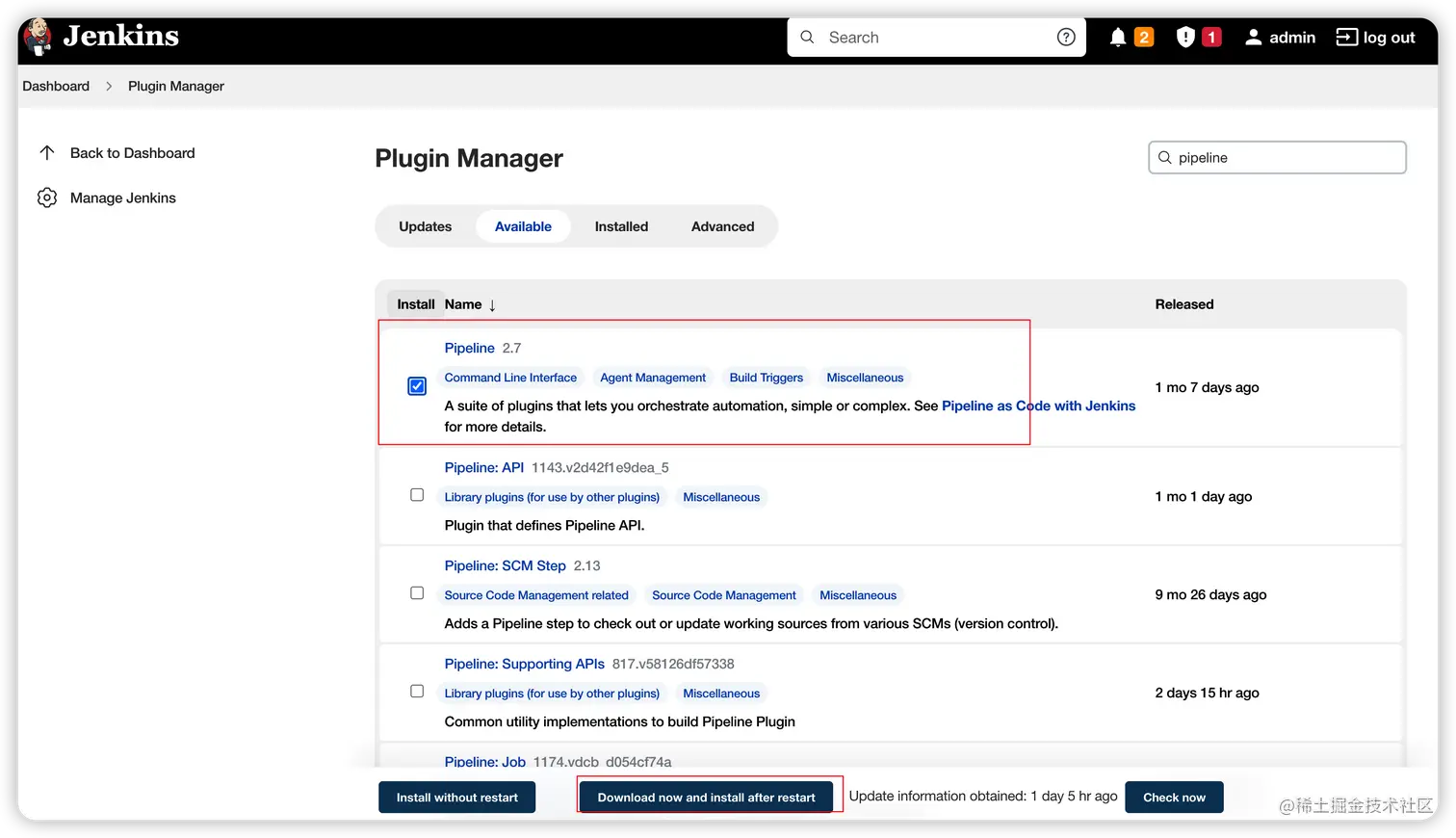The image size is (1456, 838).
Task: Switch to the Installed tab
Action: (621, 226)
